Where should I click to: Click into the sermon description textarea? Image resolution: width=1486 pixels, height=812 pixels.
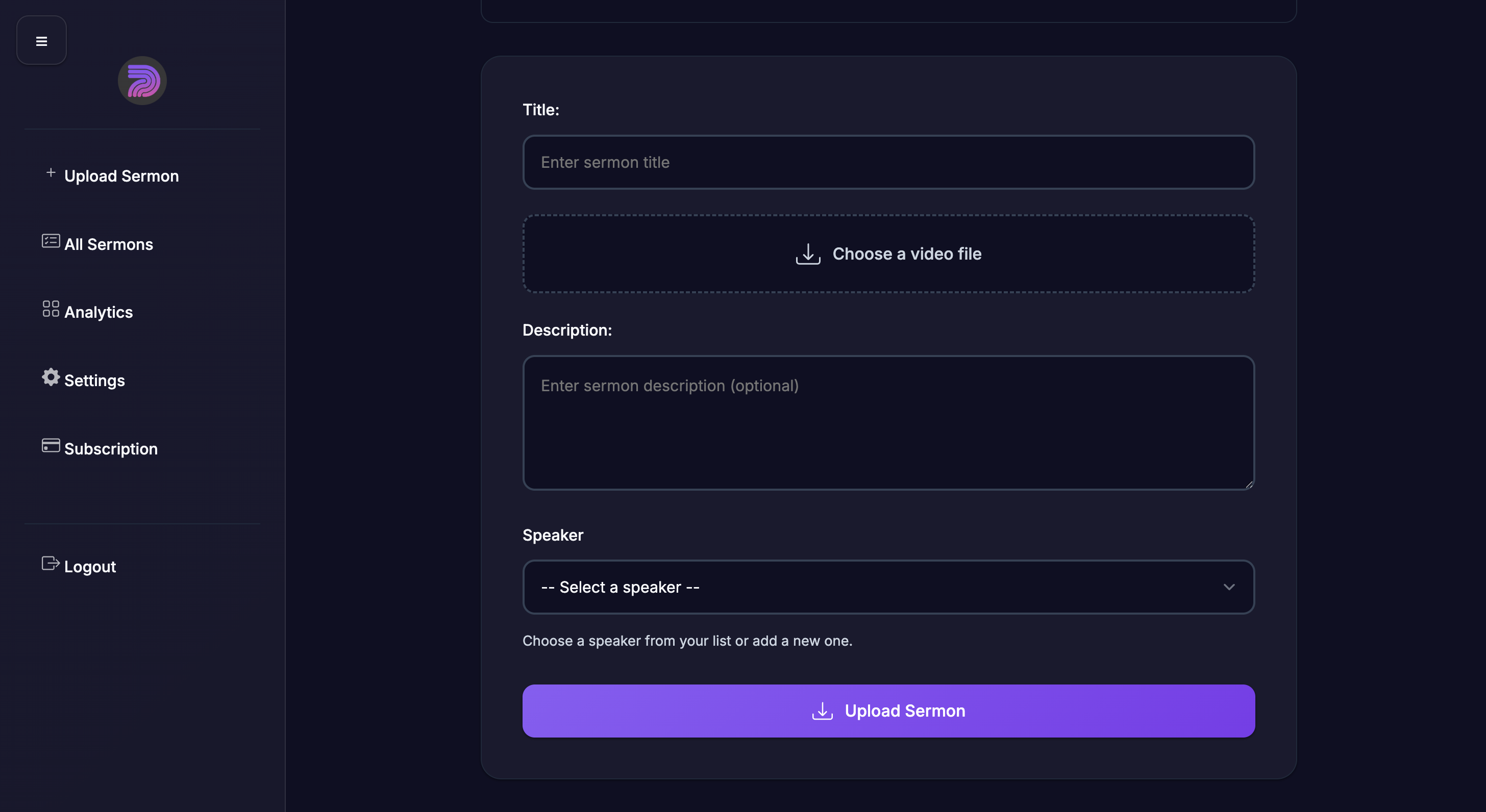pyautogui.click(x=888, y=427)
